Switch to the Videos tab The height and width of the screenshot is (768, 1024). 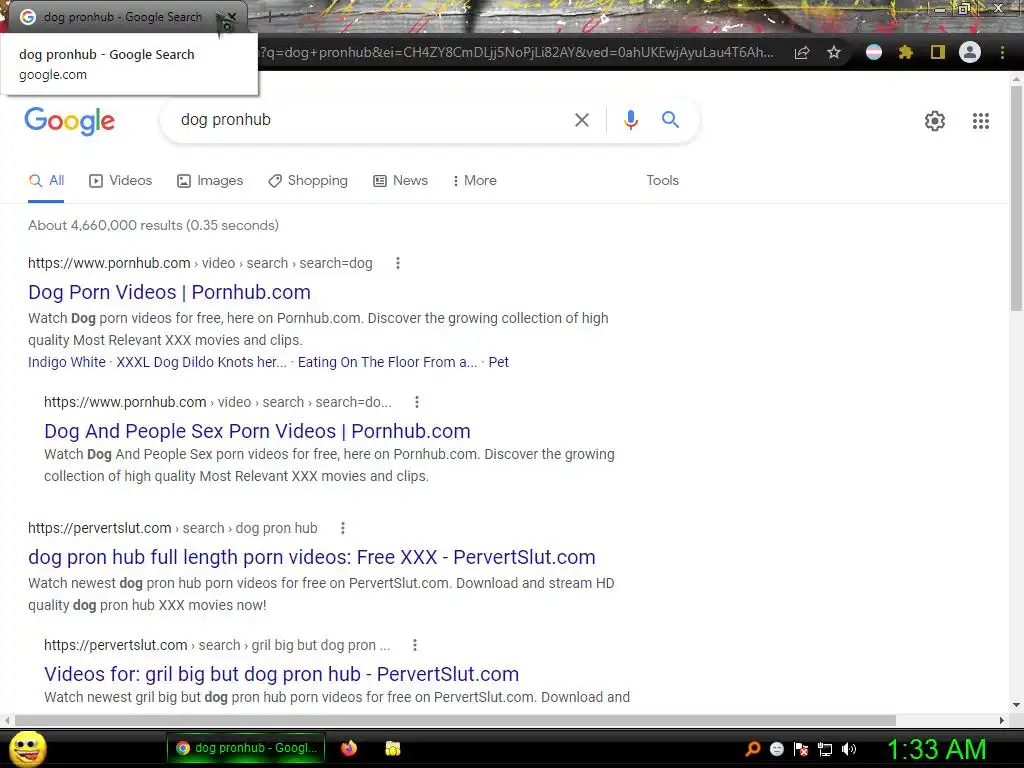pyautogui.click(x=120, y=181)
